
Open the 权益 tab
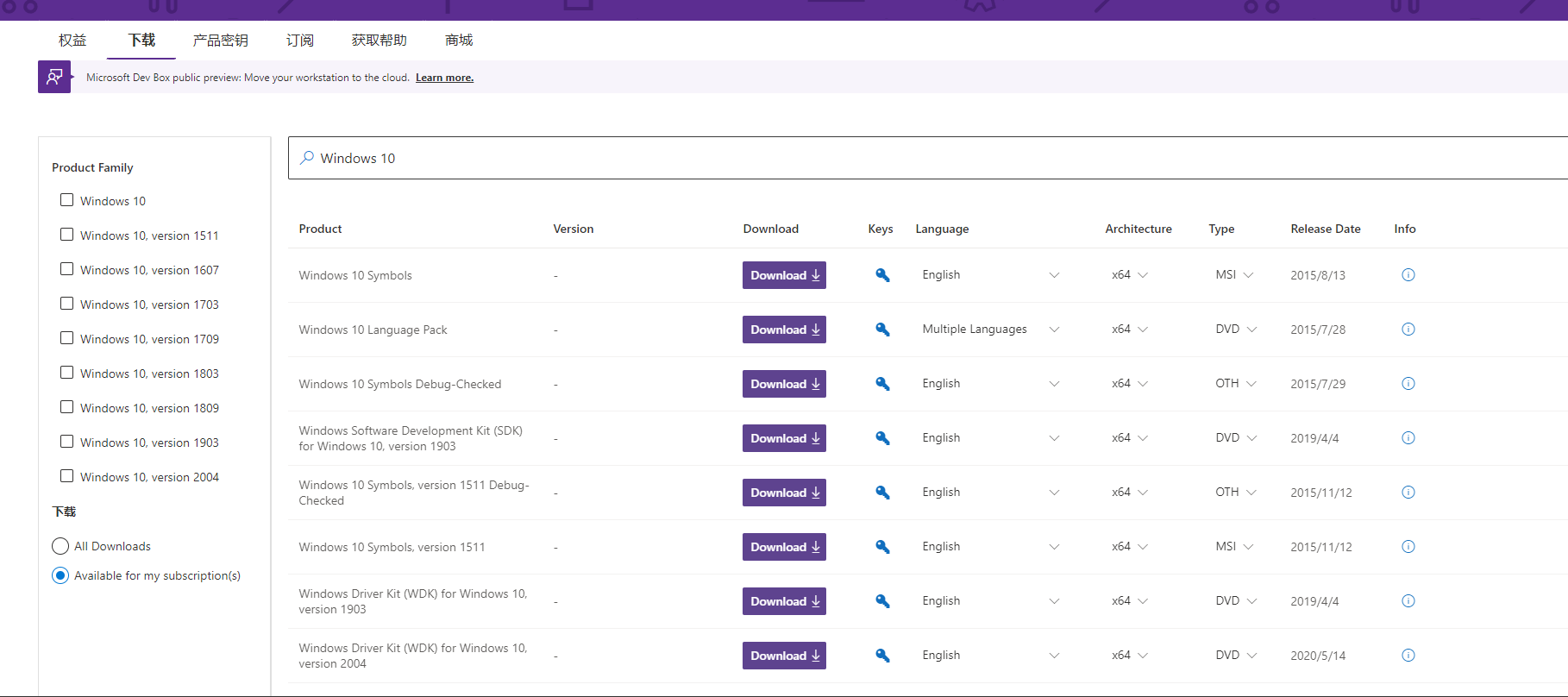tap(72, 41)
